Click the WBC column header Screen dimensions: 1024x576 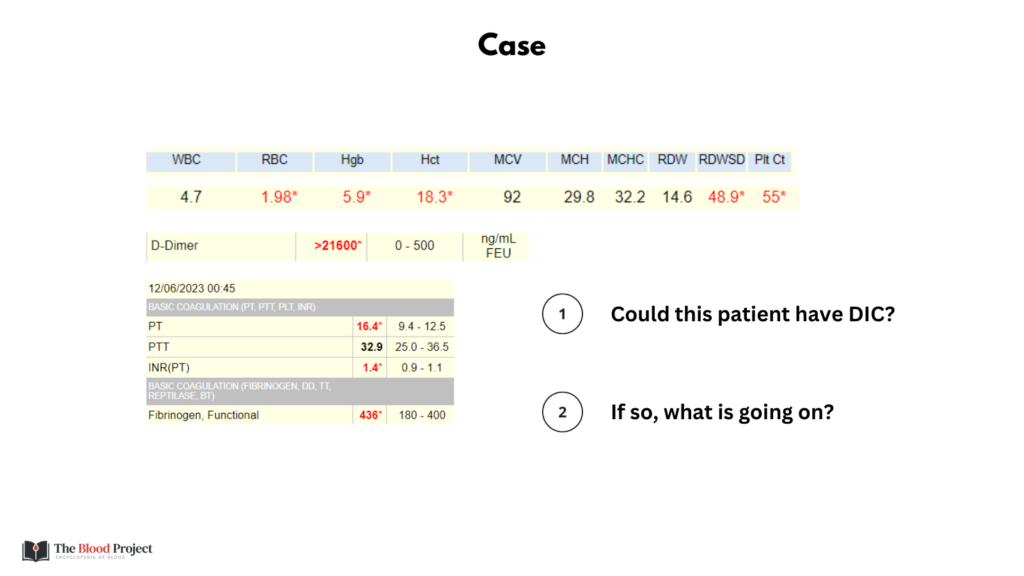pos(186,160)
